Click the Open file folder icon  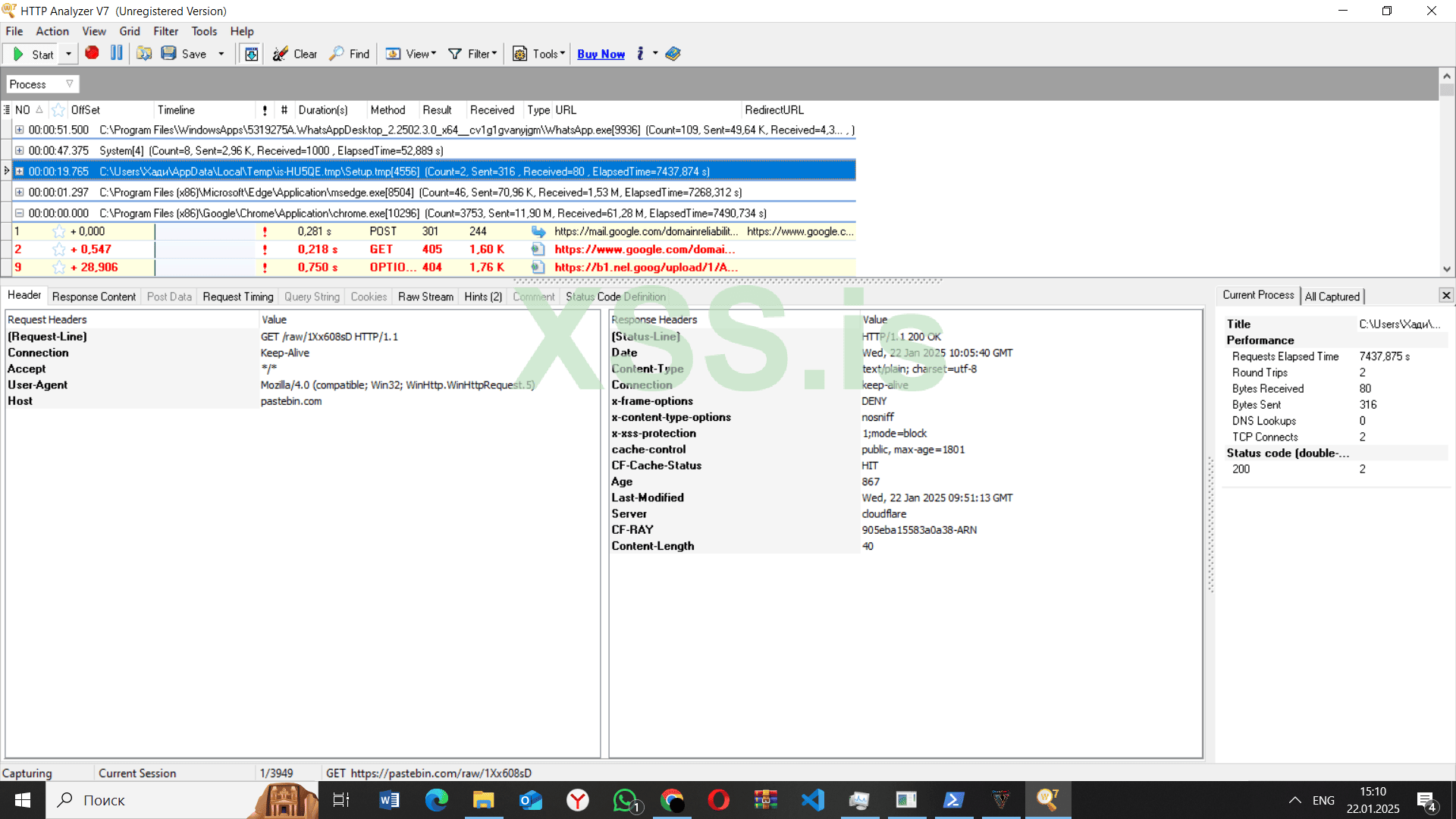pos(143,53)
